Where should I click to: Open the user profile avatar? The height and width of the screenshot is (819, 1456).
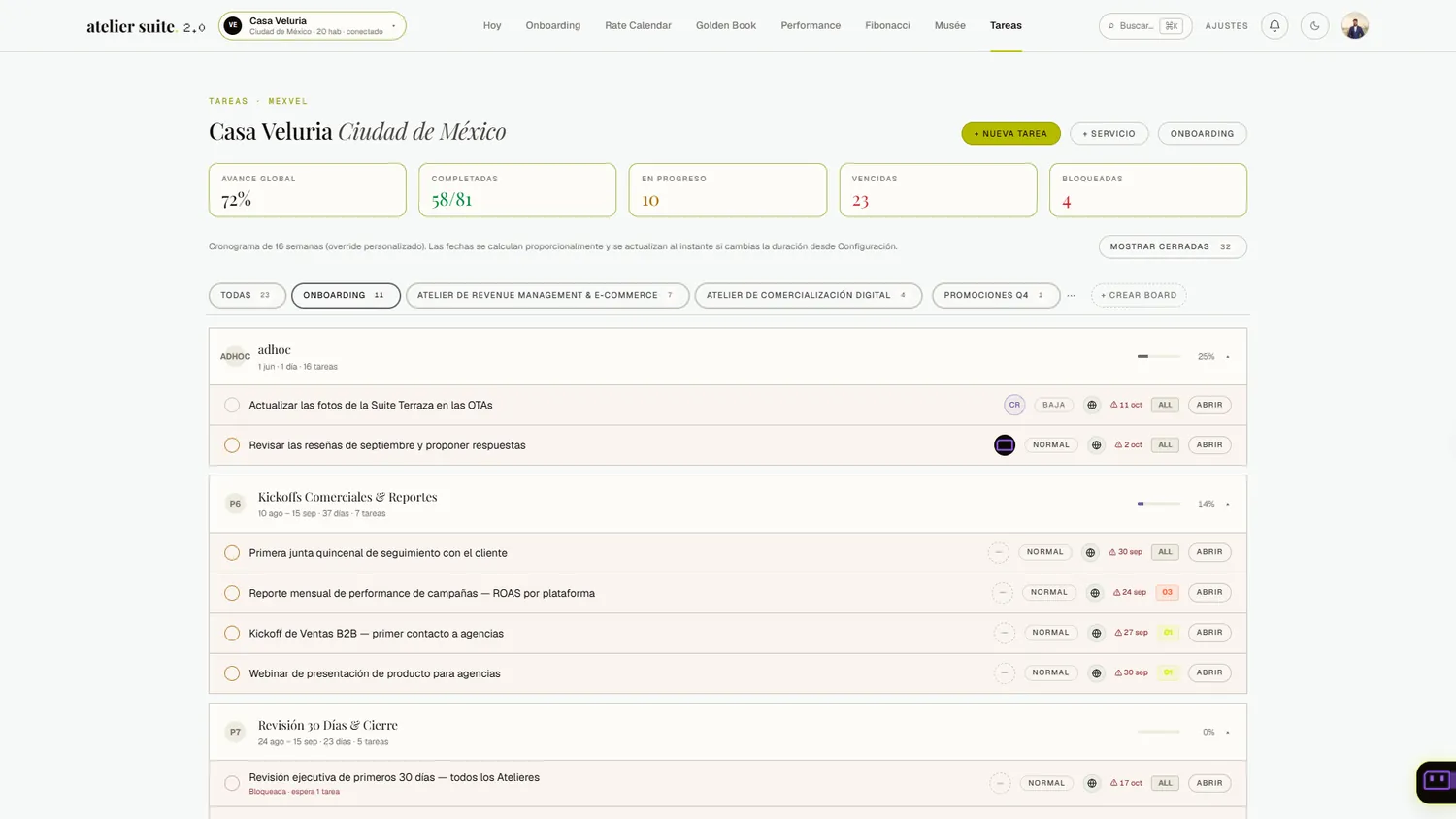(1355, 26)
